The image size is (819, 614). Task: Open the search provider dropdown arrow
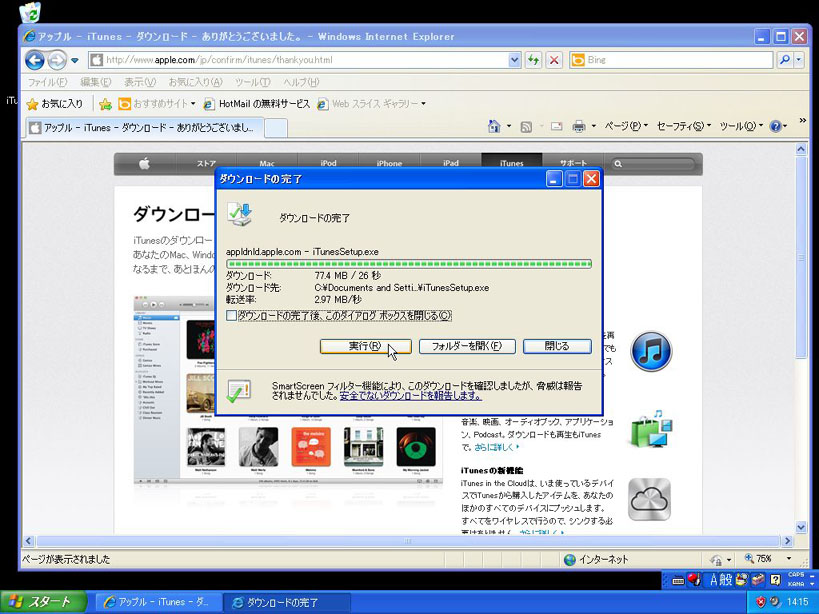pyautogui.click(x=799, y=60)
